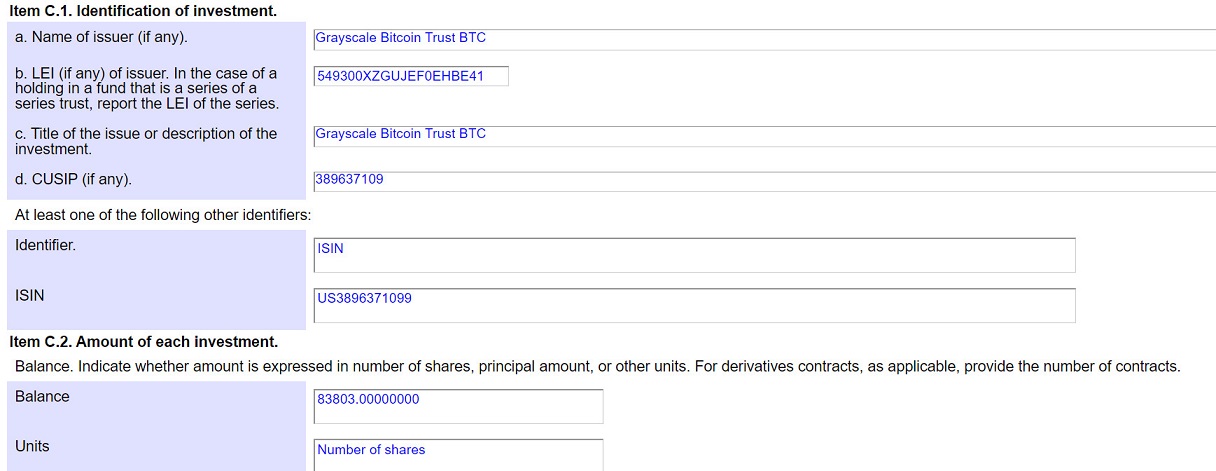Click the Name of issuer field
Image resolution: width=1216 pixels, height=471 pixels.
(764, 39)
